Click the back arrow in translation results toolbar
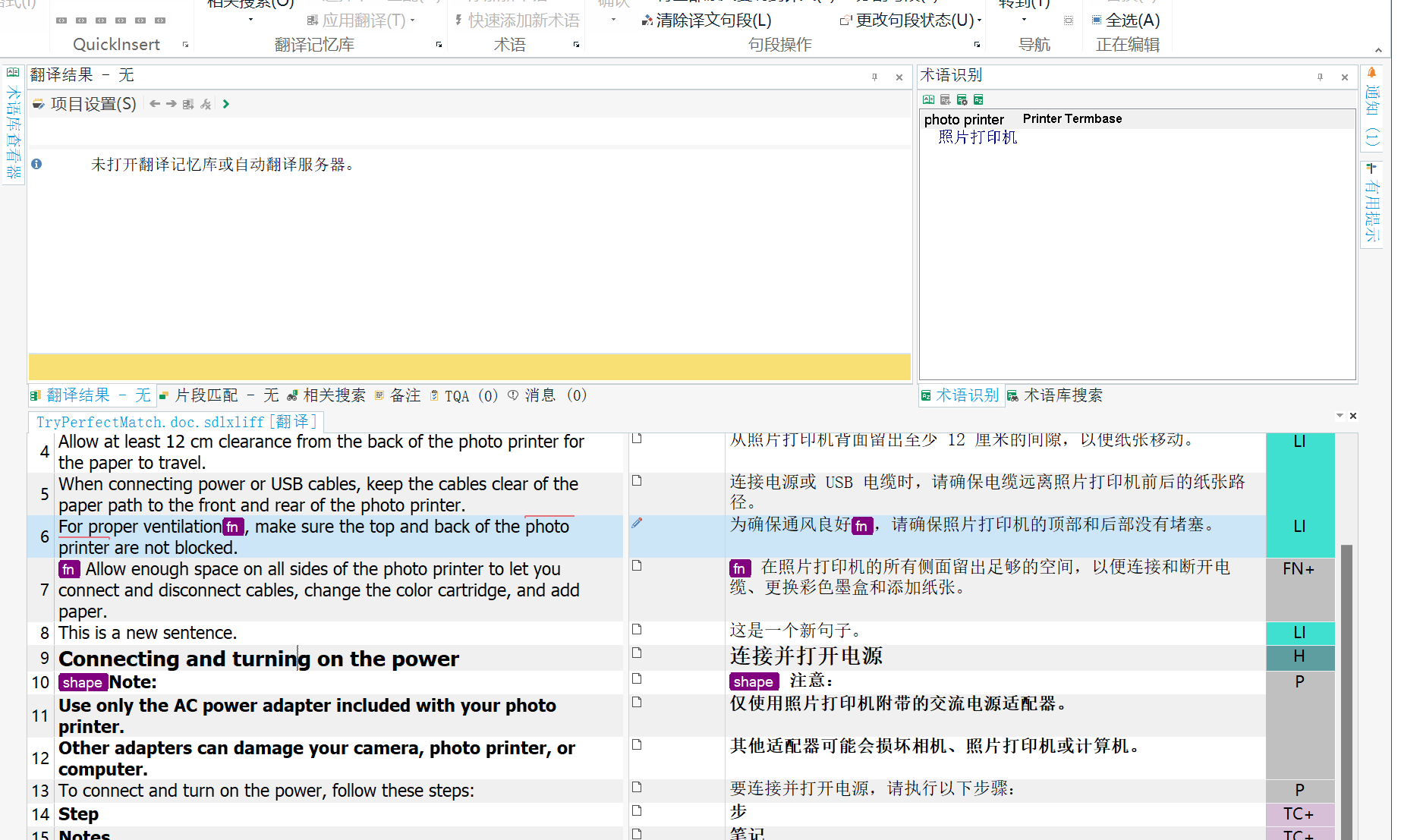The height and width of the screenshot is (840, 1401). pyautogui.click(x=154, y=104)
